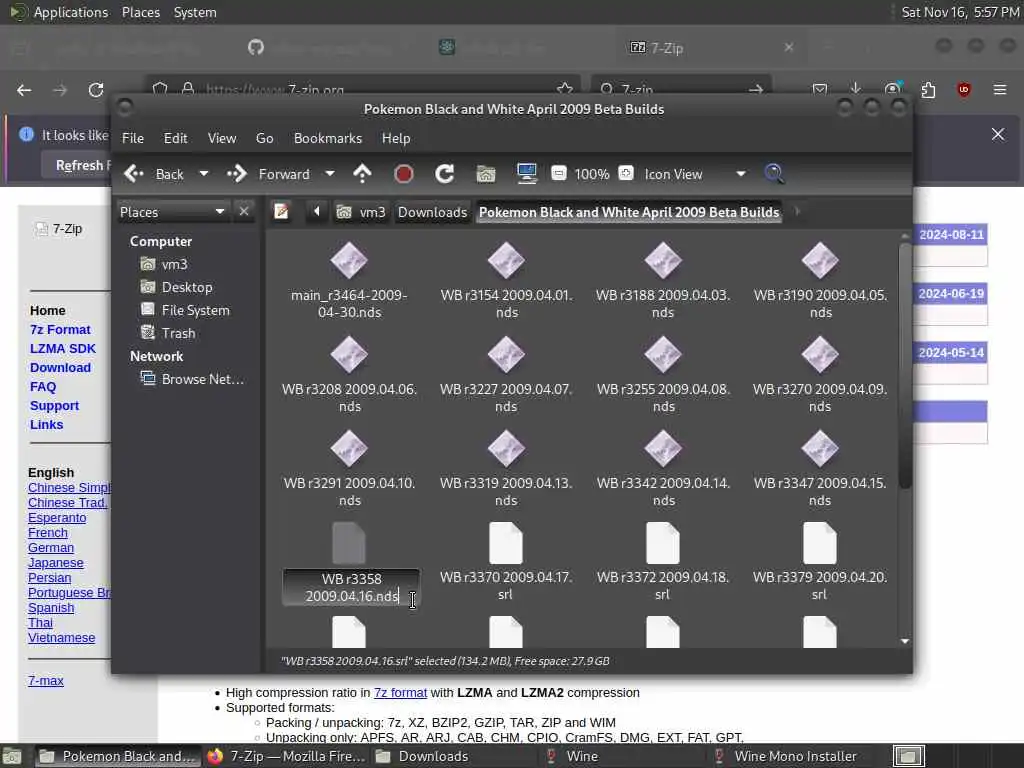Image resolution: width=1024 pixels, height=768 pixels.
Task: Click the path bar left scroll arrow
Action: click(x=317, y=212)
